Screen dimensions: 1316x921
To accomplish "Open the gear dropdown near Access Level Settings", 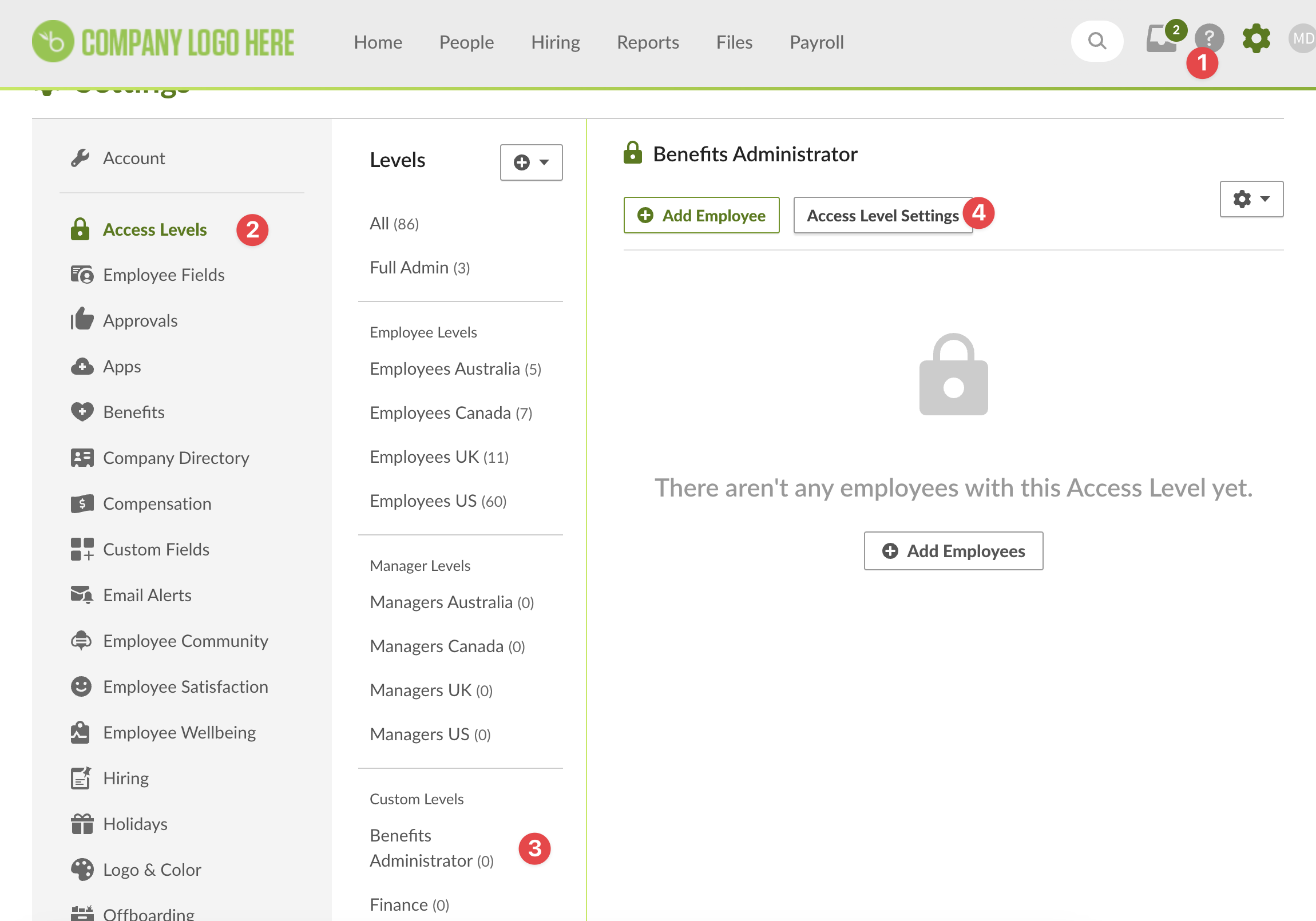I will coord(1251,200).
